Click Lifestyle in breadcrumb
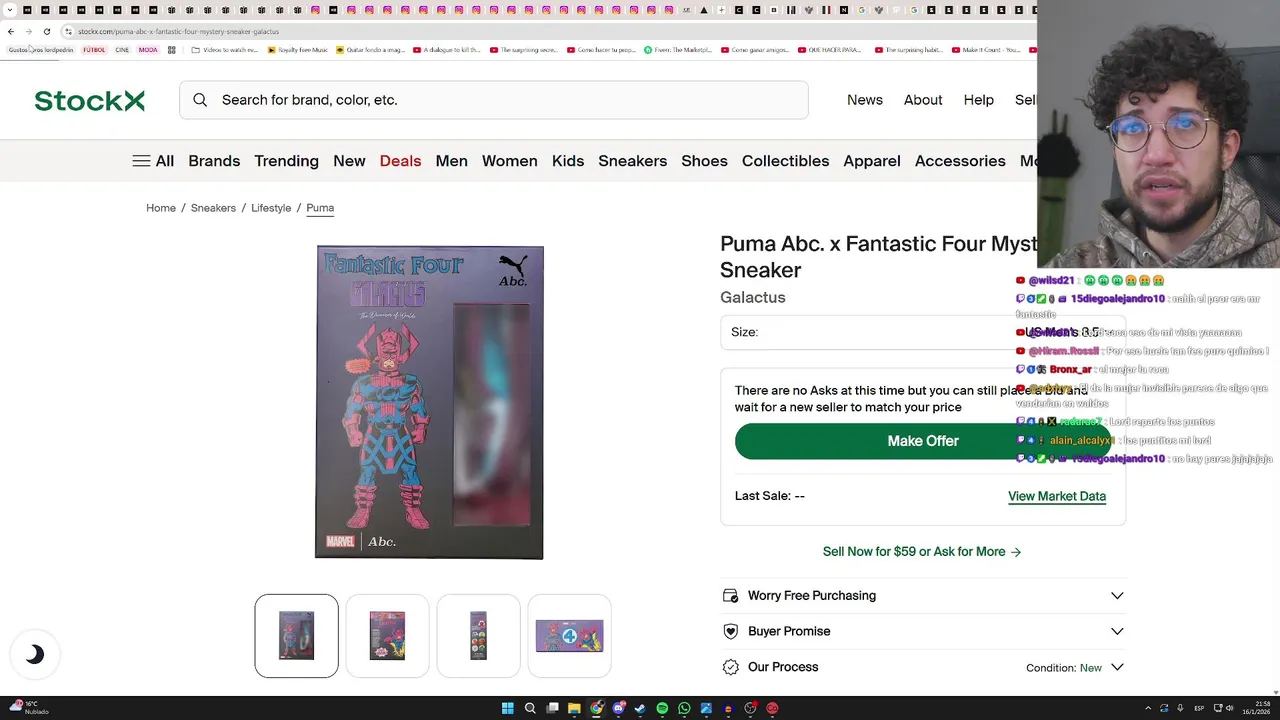The image size is (1280, 720). click(271, 208)
